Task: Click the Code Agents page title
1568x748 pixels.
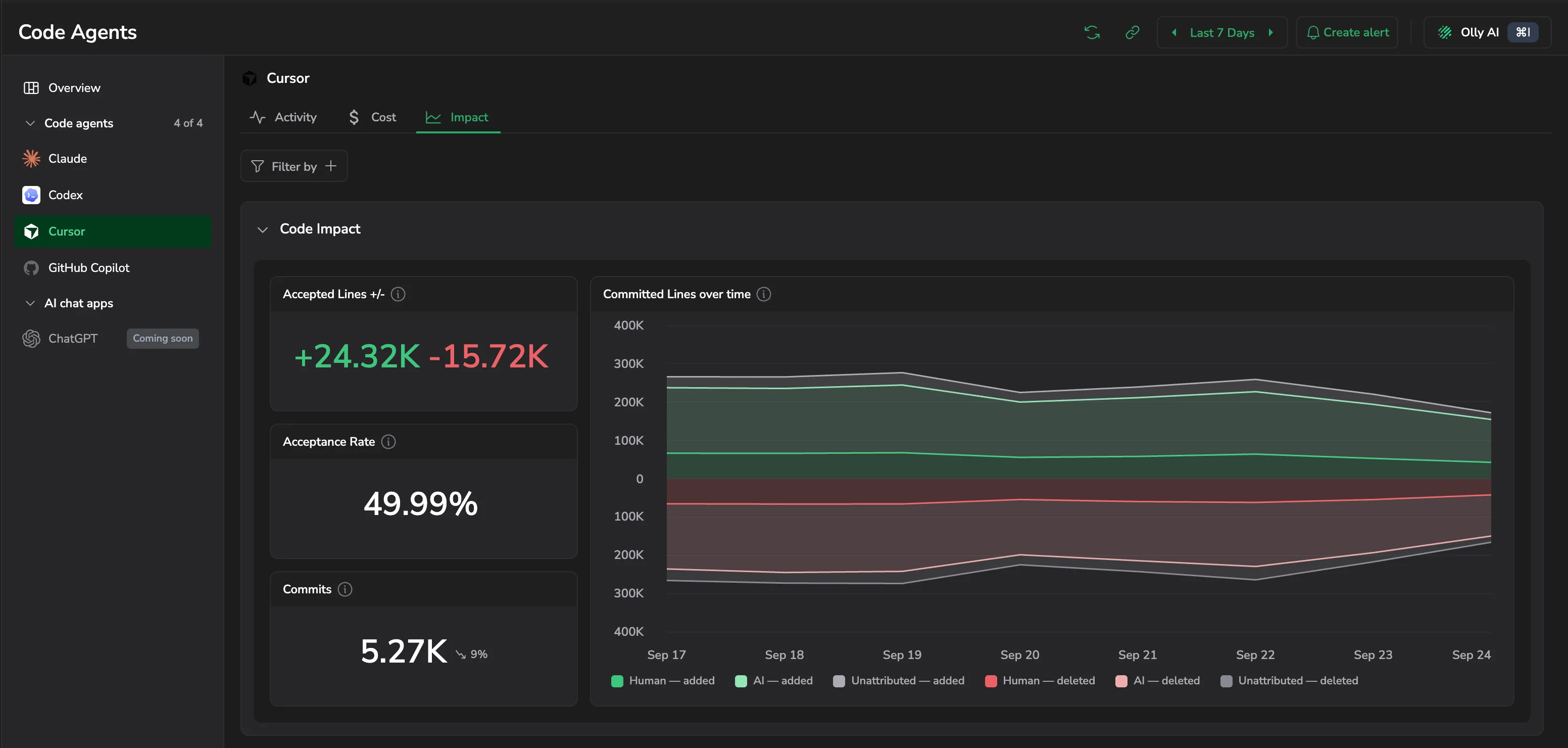Action: point(77,32)
